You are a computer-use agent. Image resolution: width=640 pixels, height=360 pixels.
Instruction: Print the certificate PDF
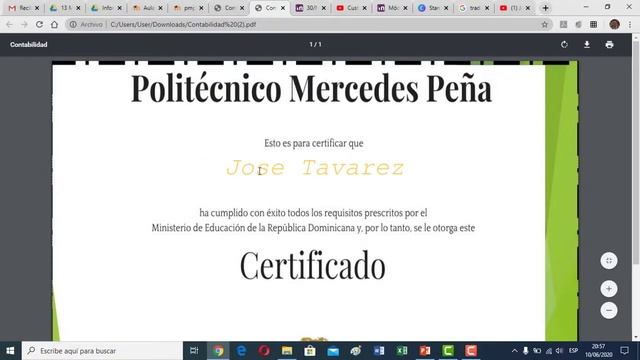tap(609, 44)
